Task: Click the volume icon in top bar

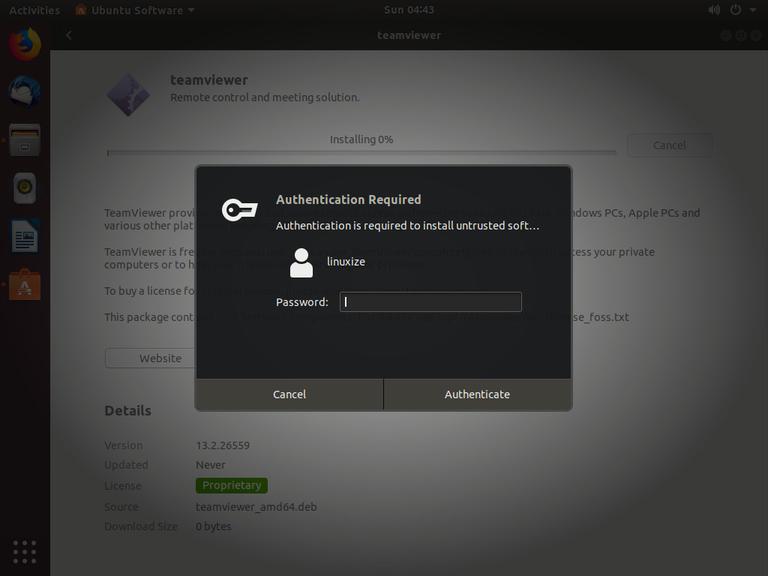Action: click(713, 10)
